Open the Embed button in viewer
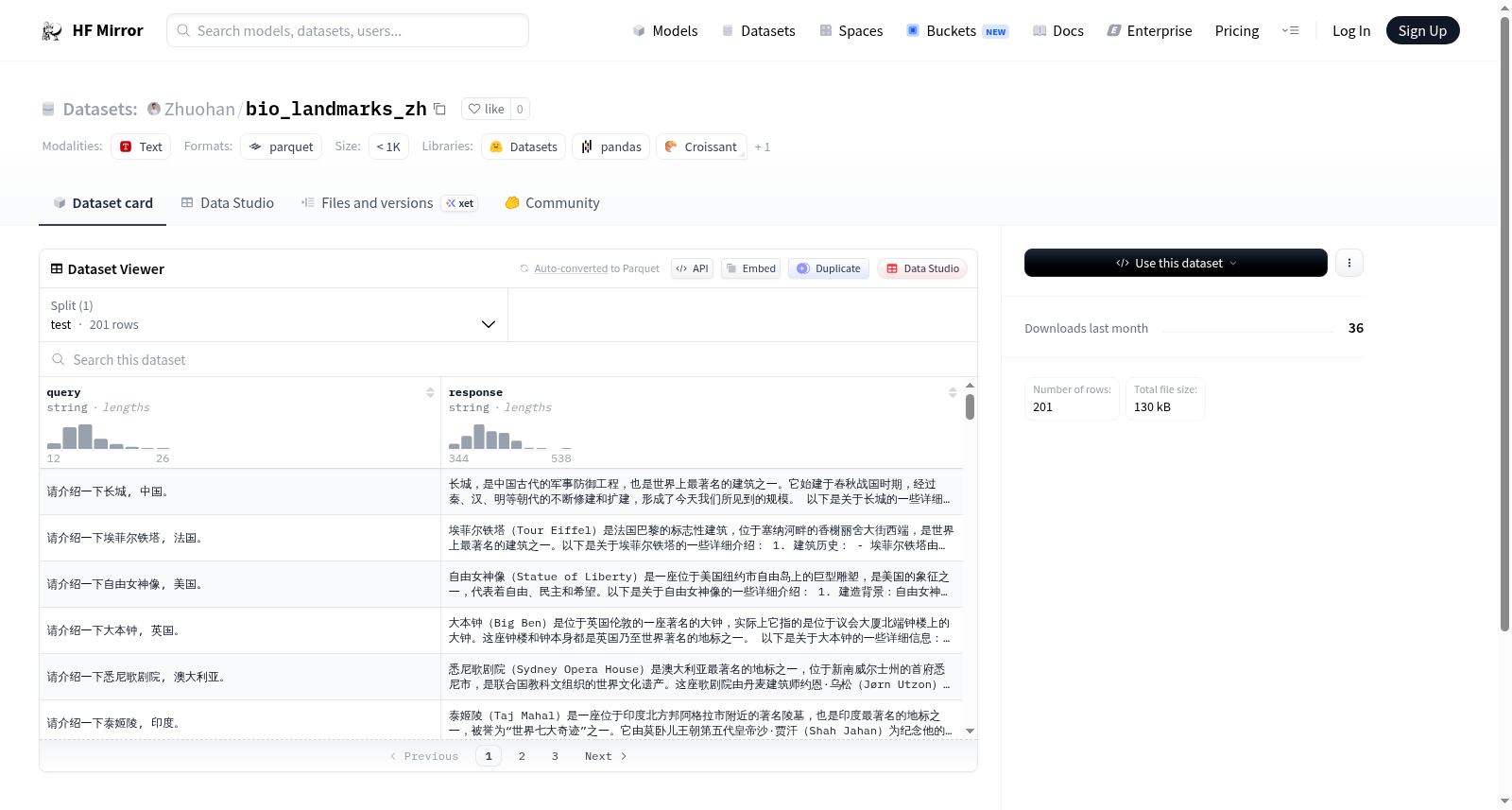Viewport: 1512px width, 810px height. pos(751,268)
